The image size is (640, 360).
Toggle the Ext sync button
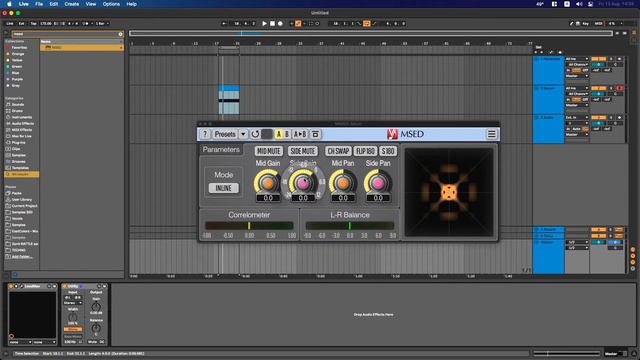pyautogui.click(x=22, y=24)
